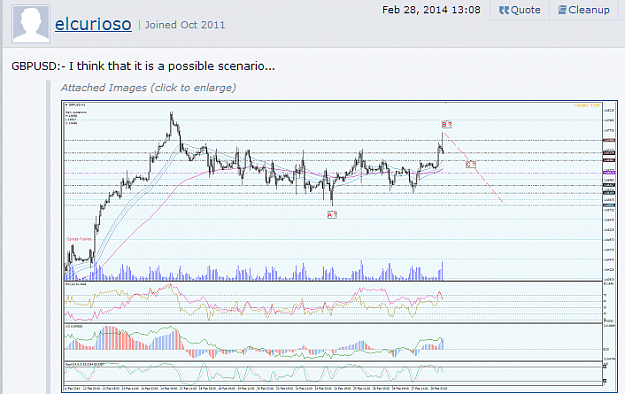Click the Cleanup button
The width and height of the screenshot is (625, 394).
point(584,10)
